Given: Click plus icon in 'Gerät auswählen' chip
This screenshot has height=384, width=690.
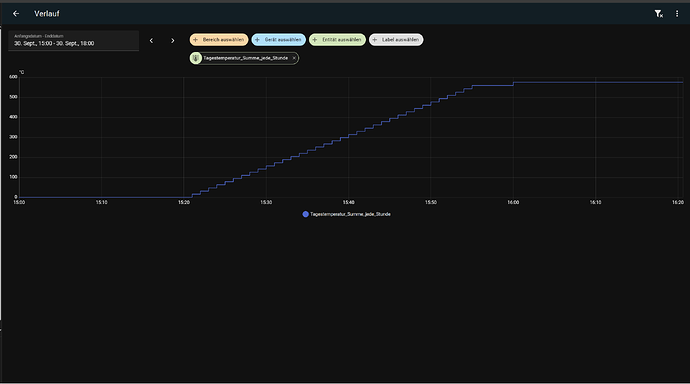Looking at the screenshot, I should (257, 40).
